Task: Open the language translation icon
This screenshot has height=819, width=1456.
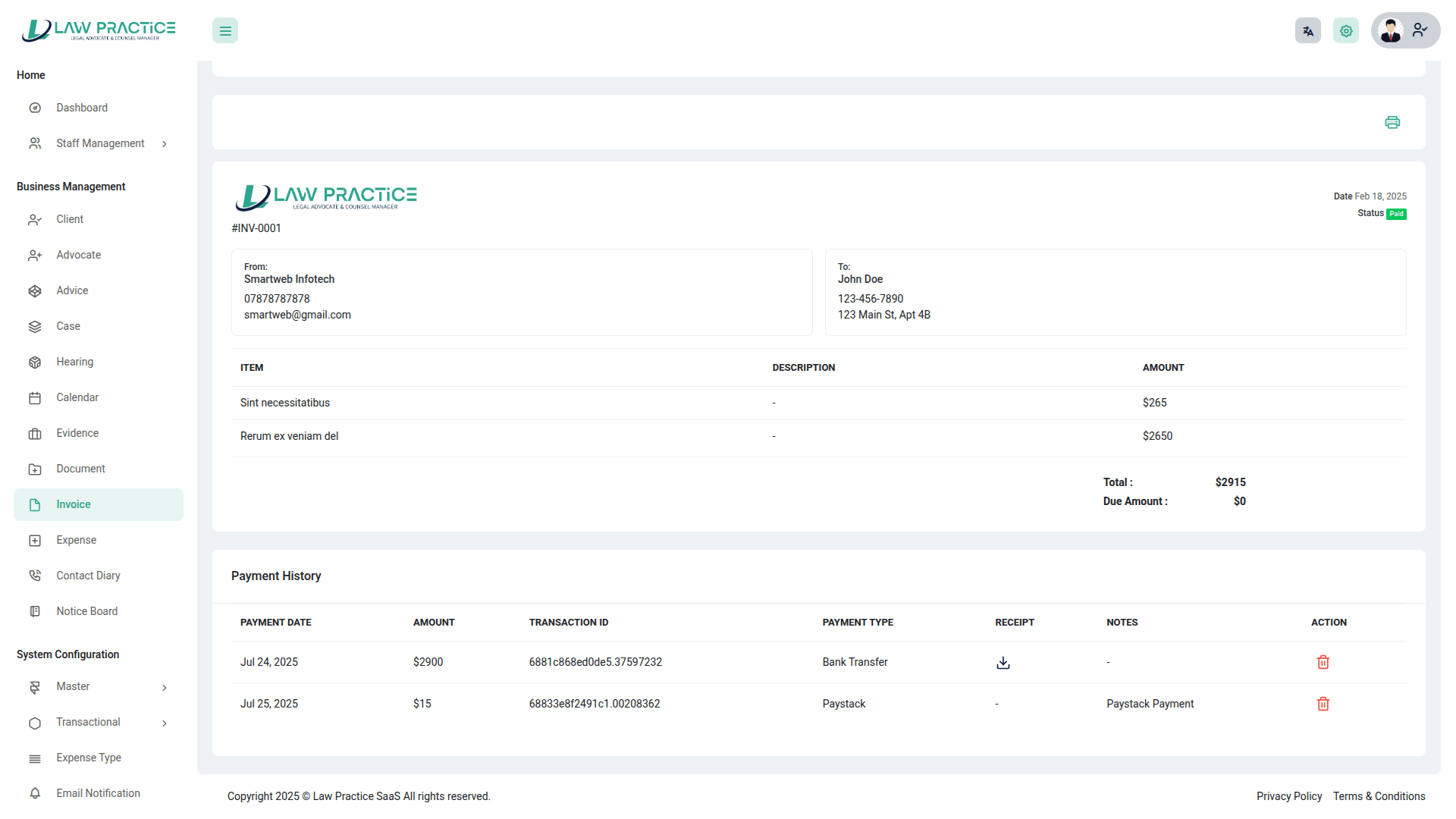Action: click(1307, 31)
